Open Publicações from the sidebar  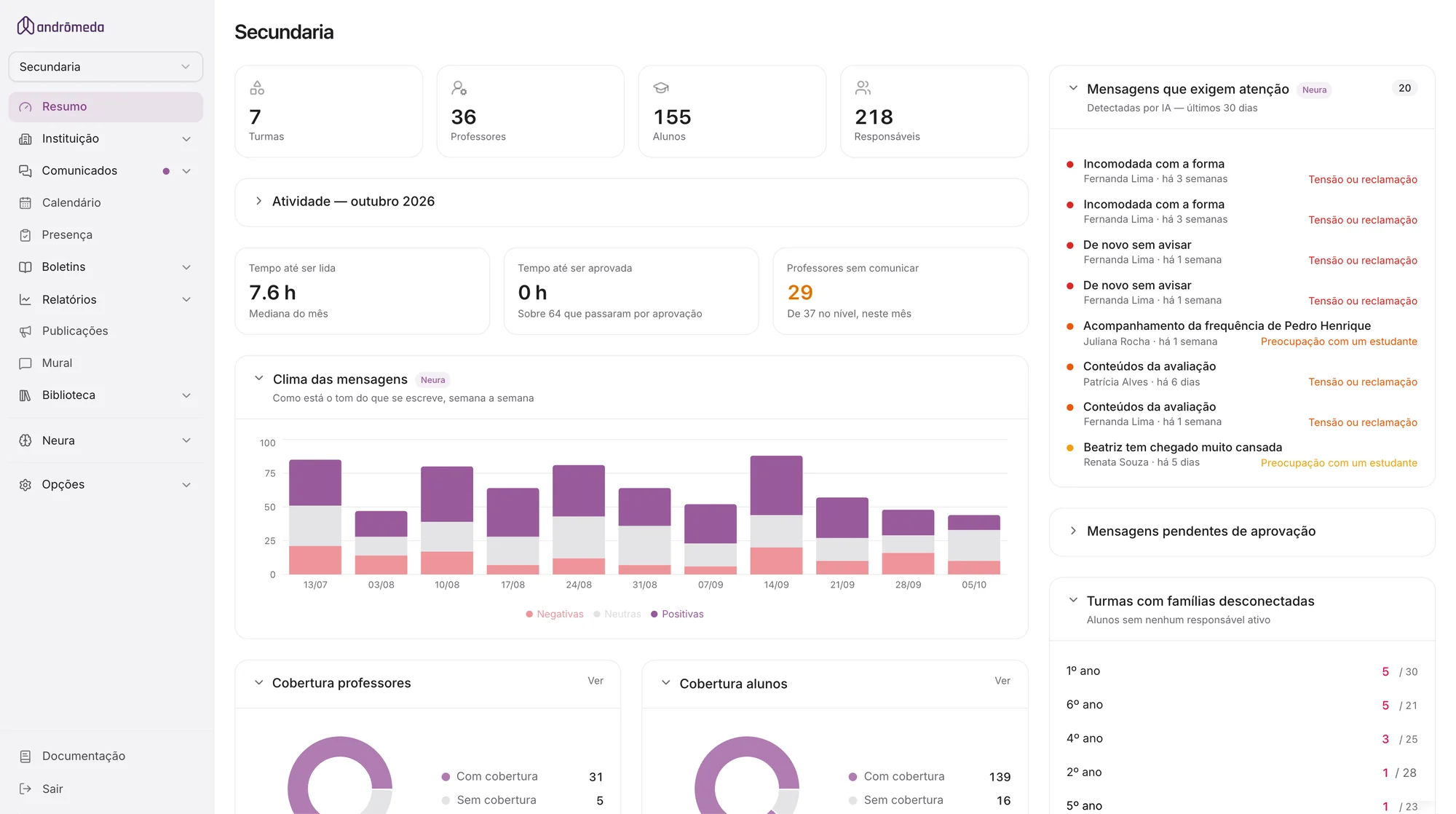(106, 331)
